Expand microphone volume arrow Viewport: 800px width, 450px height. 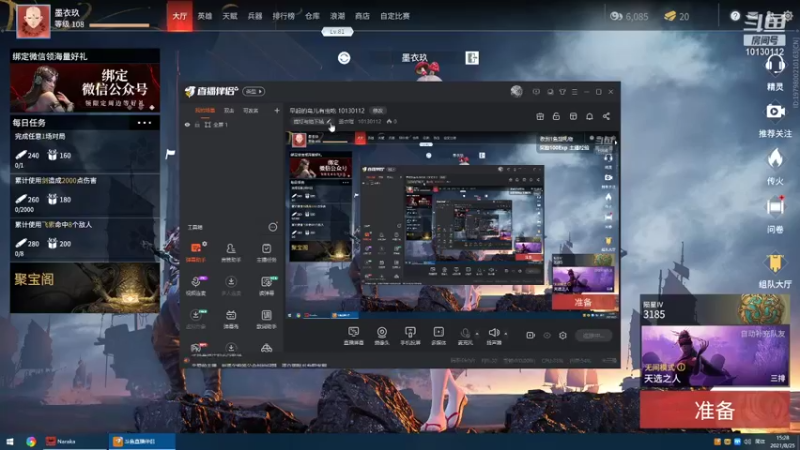pos(477,334)
